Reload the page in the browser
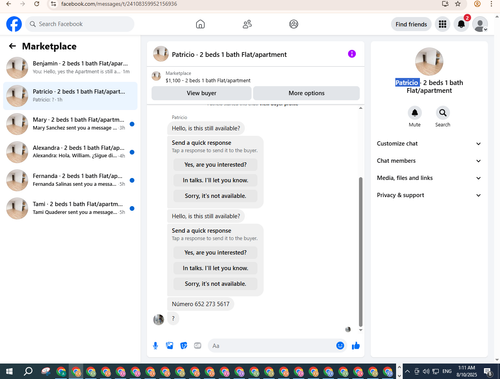The width and height of the screenshot is (500, 379). coord(37,4)
